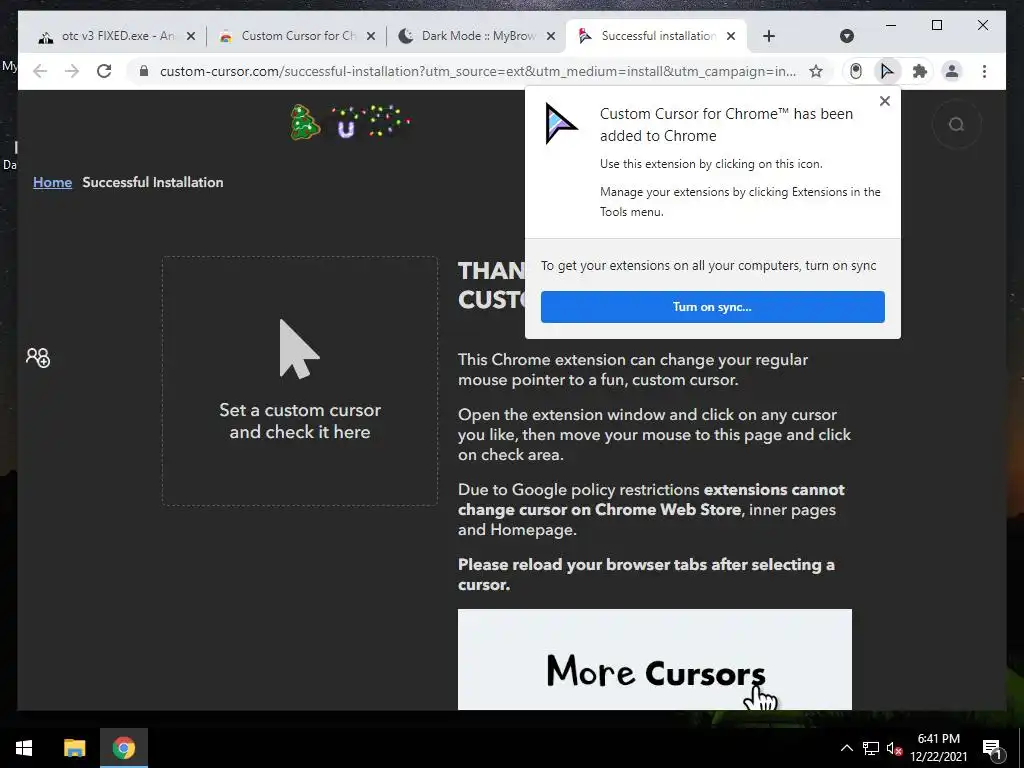Open the Windows Start menu
The image size is (1024, 768).
click(24, 748)
